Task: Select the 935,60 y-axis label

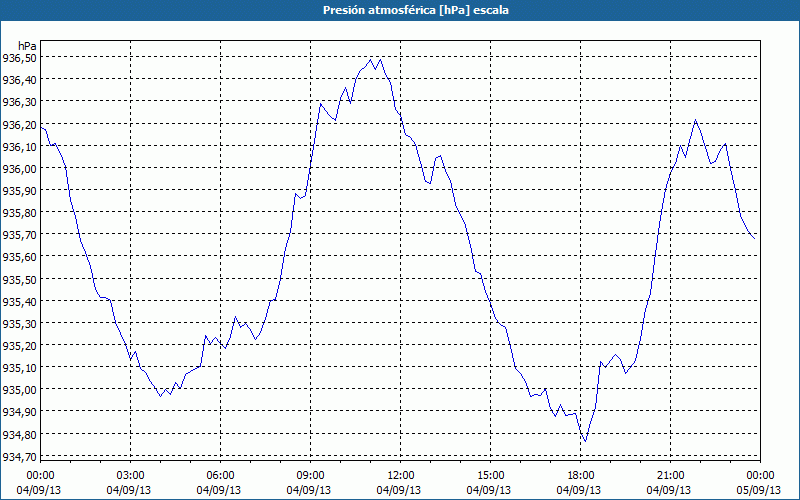Action: (19, 257)
